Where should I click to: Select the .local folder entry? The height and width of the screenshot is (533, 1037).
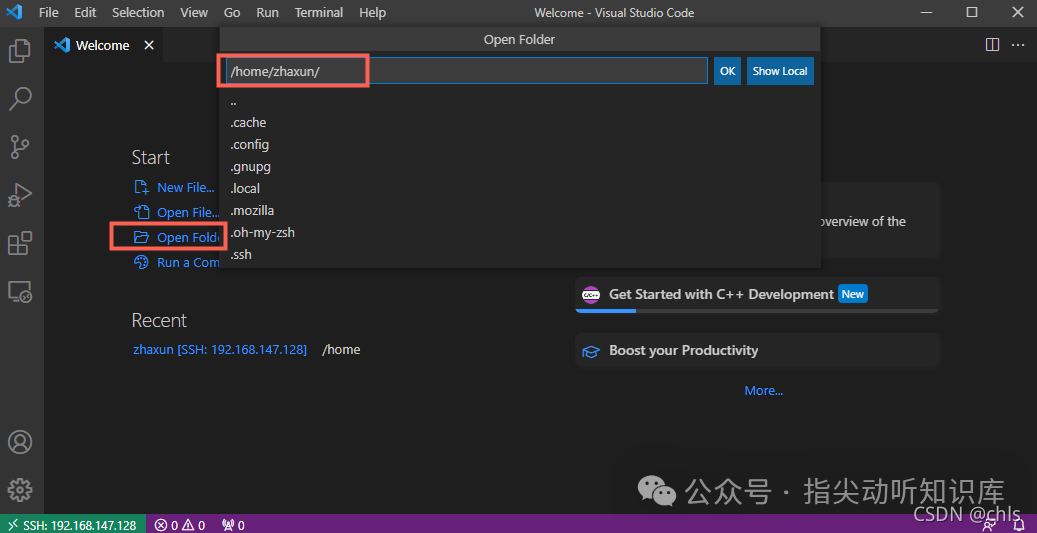click(x=520, y=188)
